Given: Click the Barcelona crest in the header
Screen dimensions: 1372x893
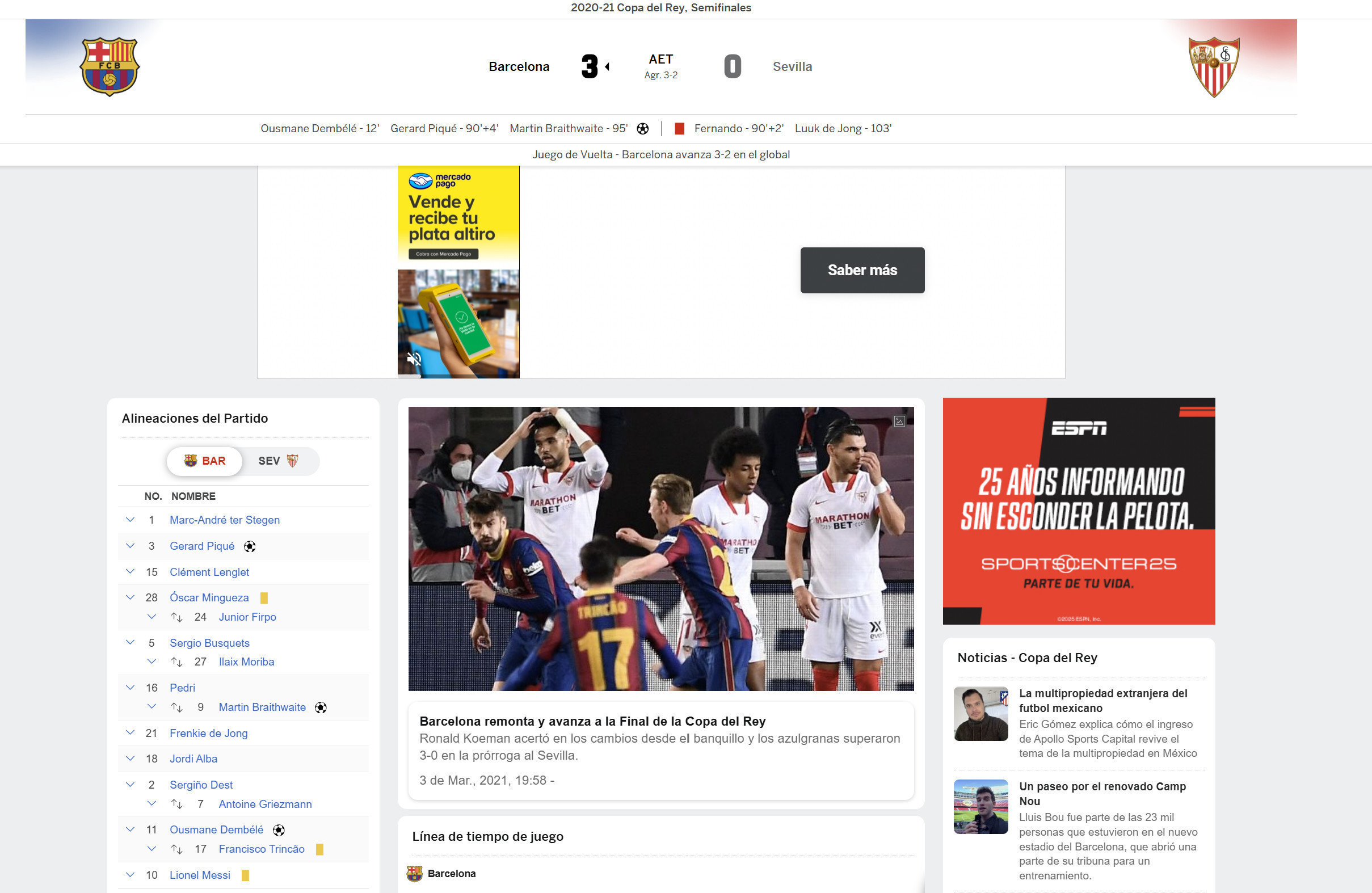Looking at the screenshot, I should (110, 66).
